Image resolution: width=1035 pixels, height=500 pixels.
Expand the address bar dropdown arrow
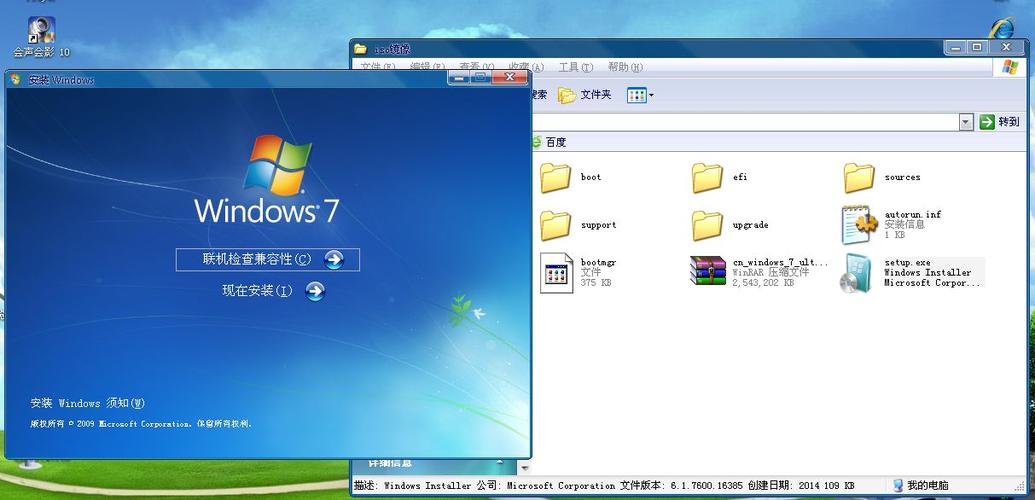pyautogui.click(x=966, y=122)
